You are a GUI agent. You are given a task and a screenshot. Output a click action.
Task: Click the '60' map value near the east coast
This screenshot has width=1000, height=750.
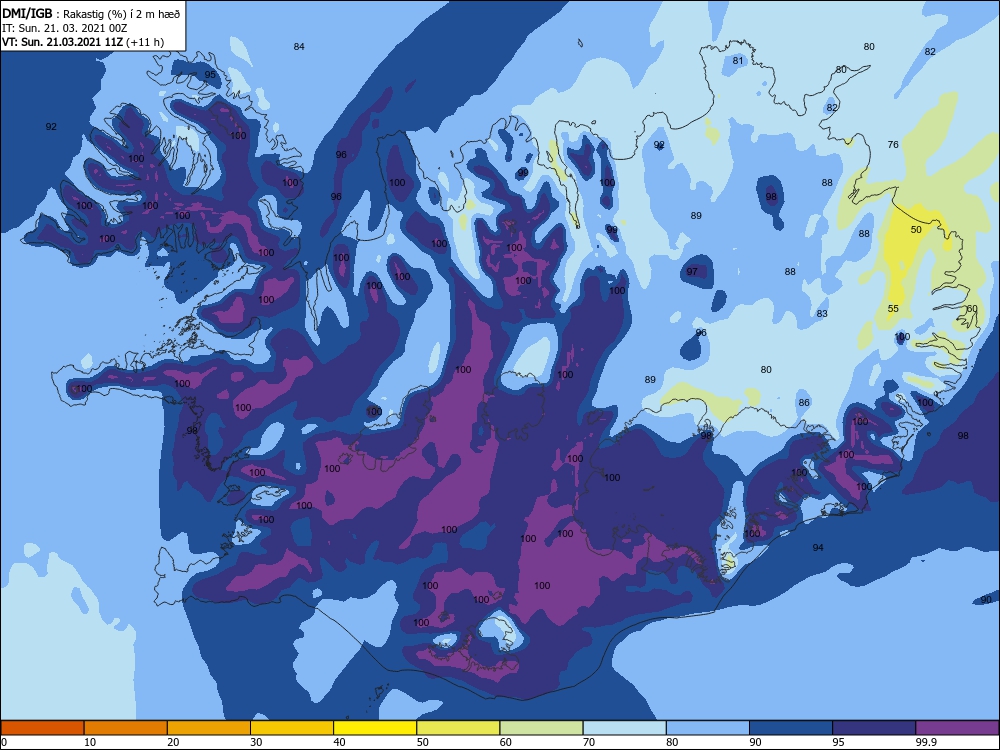point(972,309)
